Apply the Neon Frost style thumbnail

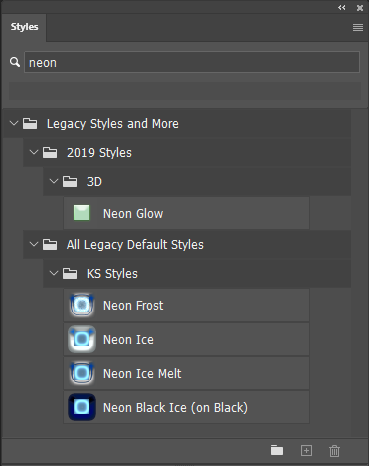coord(82,305)
